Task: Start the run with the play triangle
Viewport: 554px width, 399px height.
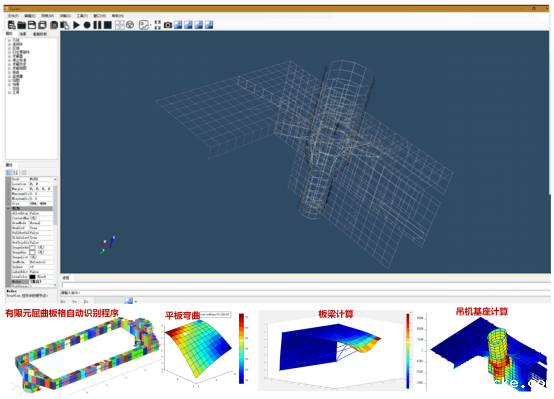Action: [x=76, y=25]
